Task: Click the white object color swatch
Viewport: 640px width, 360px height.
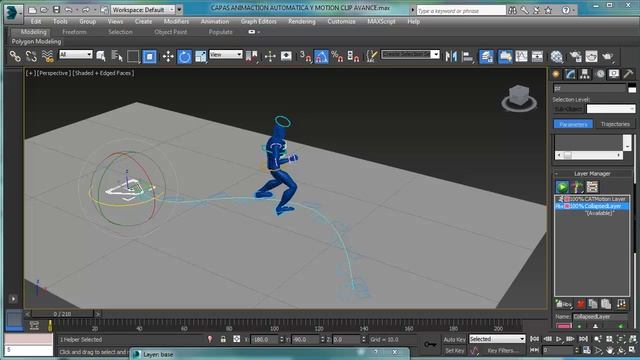Action: point(632,90)
